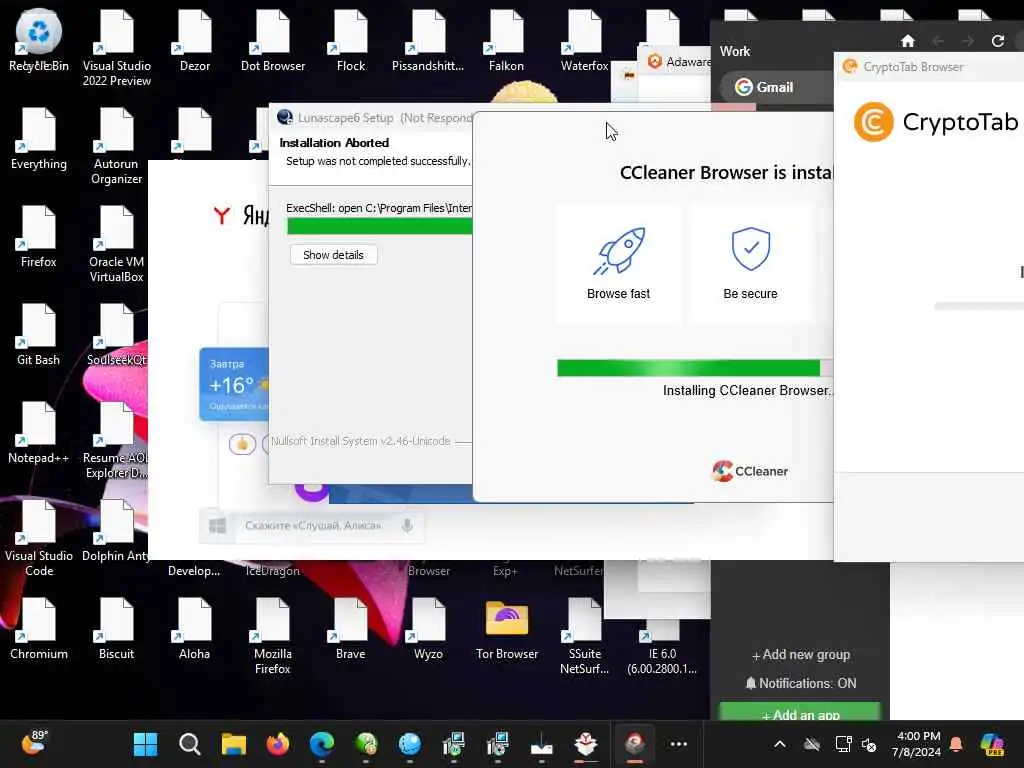Open the Recycle Bin desktop icon
This screenshot has width=1024, height=768.
[39, 40]
